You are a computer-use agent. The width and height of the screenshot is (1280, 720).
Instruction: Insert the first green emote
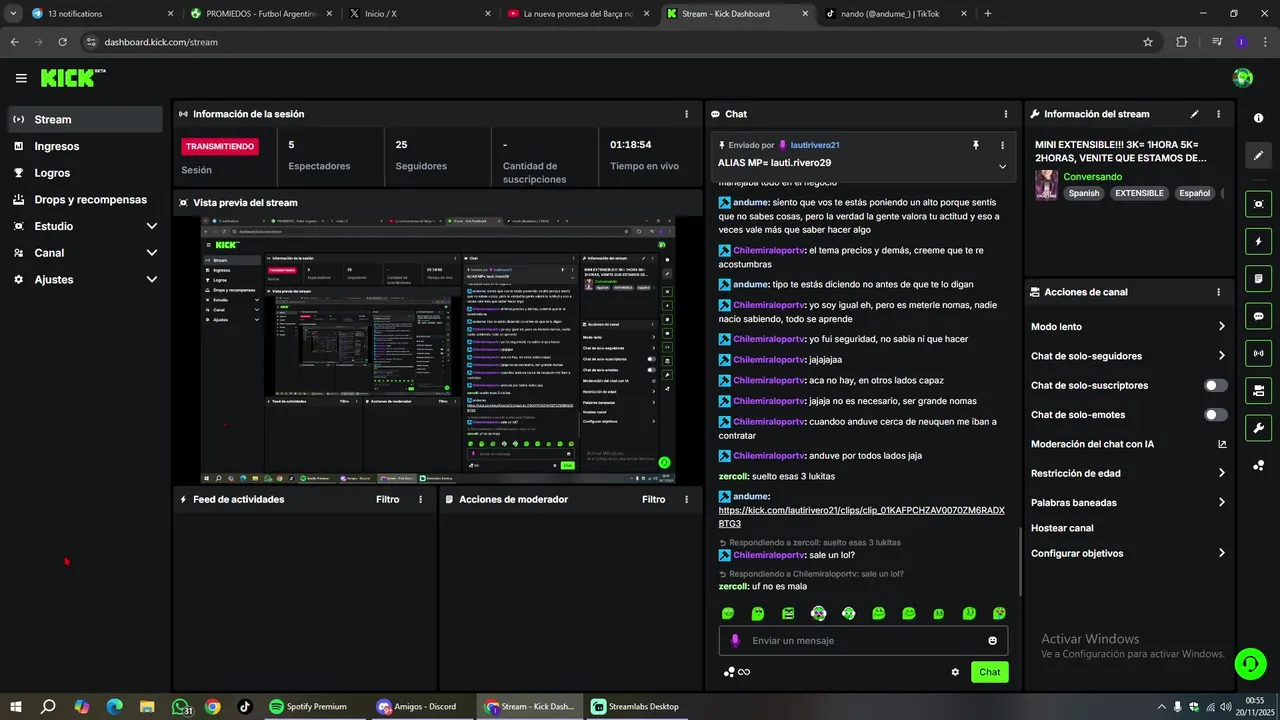coord(728,613)
